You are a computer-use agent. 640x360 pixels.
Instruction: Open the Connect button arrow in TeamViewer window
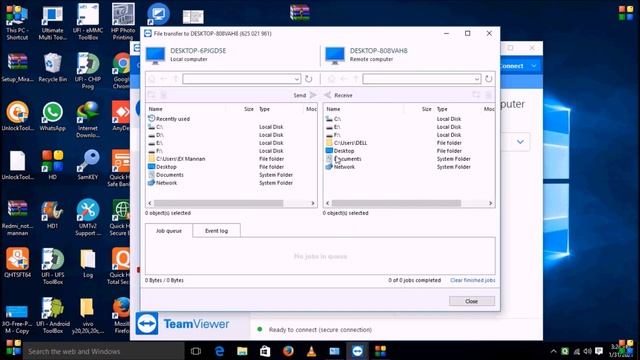tap(534, 66)
